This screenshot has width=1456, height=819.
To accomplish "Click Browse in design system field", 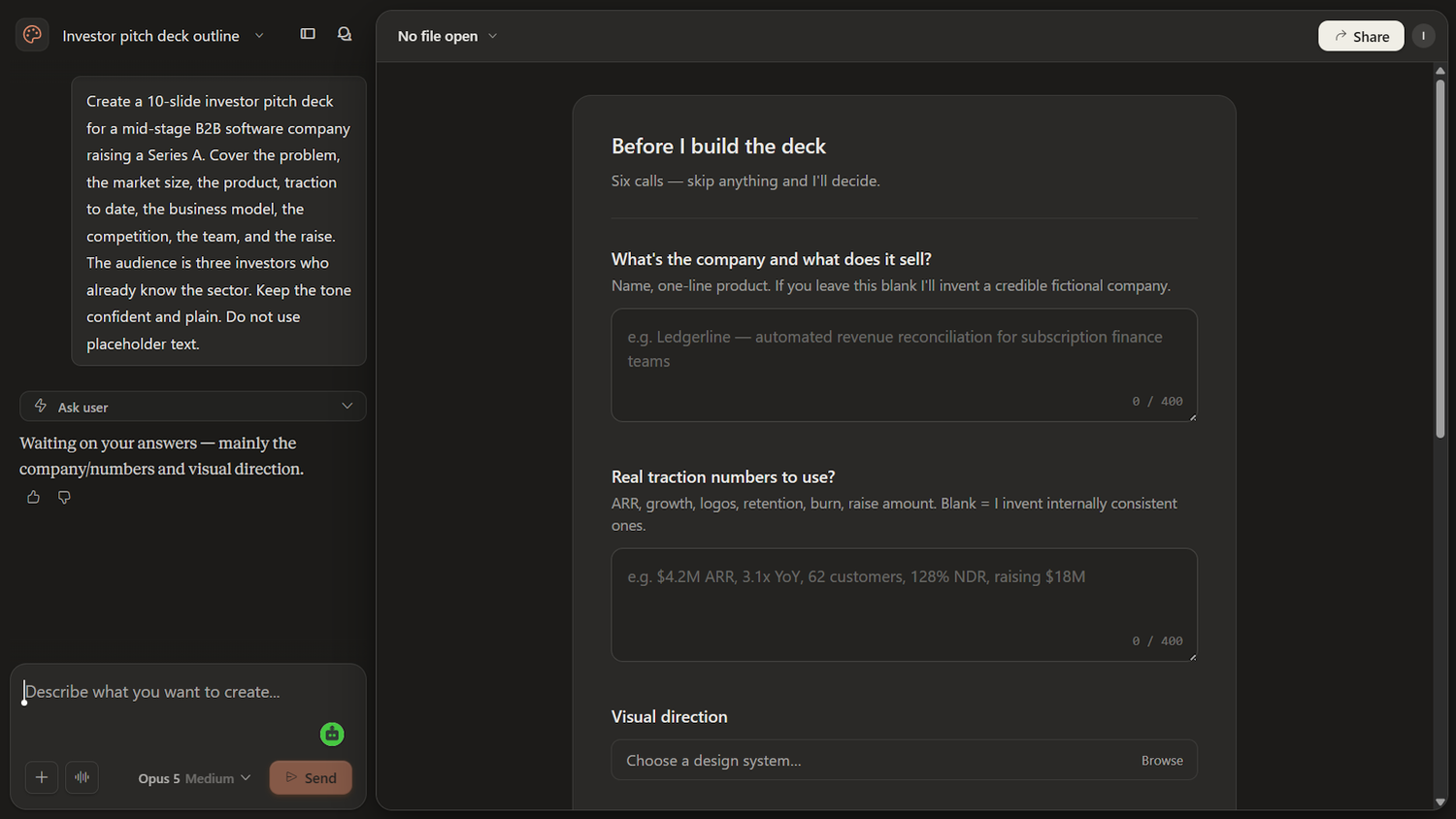I will pos(1162,761).
